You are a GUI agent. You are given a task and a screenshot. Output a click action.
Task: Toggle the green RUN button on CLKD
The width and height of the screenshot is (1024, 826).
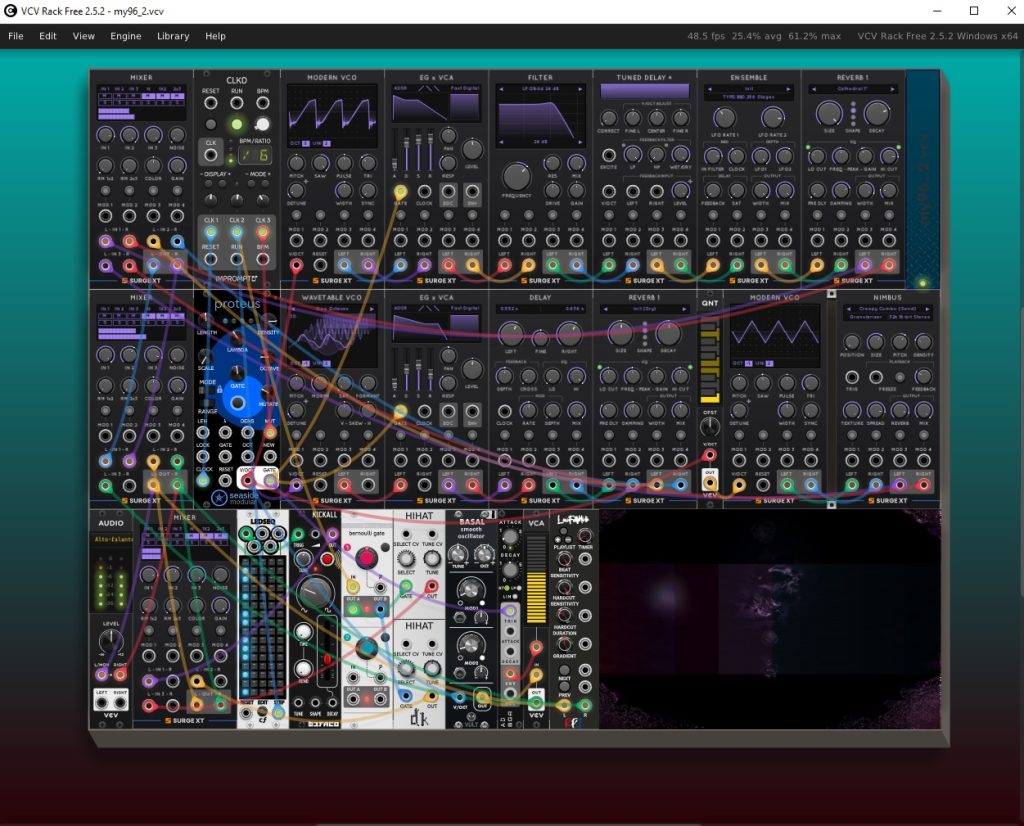point(236,124)
